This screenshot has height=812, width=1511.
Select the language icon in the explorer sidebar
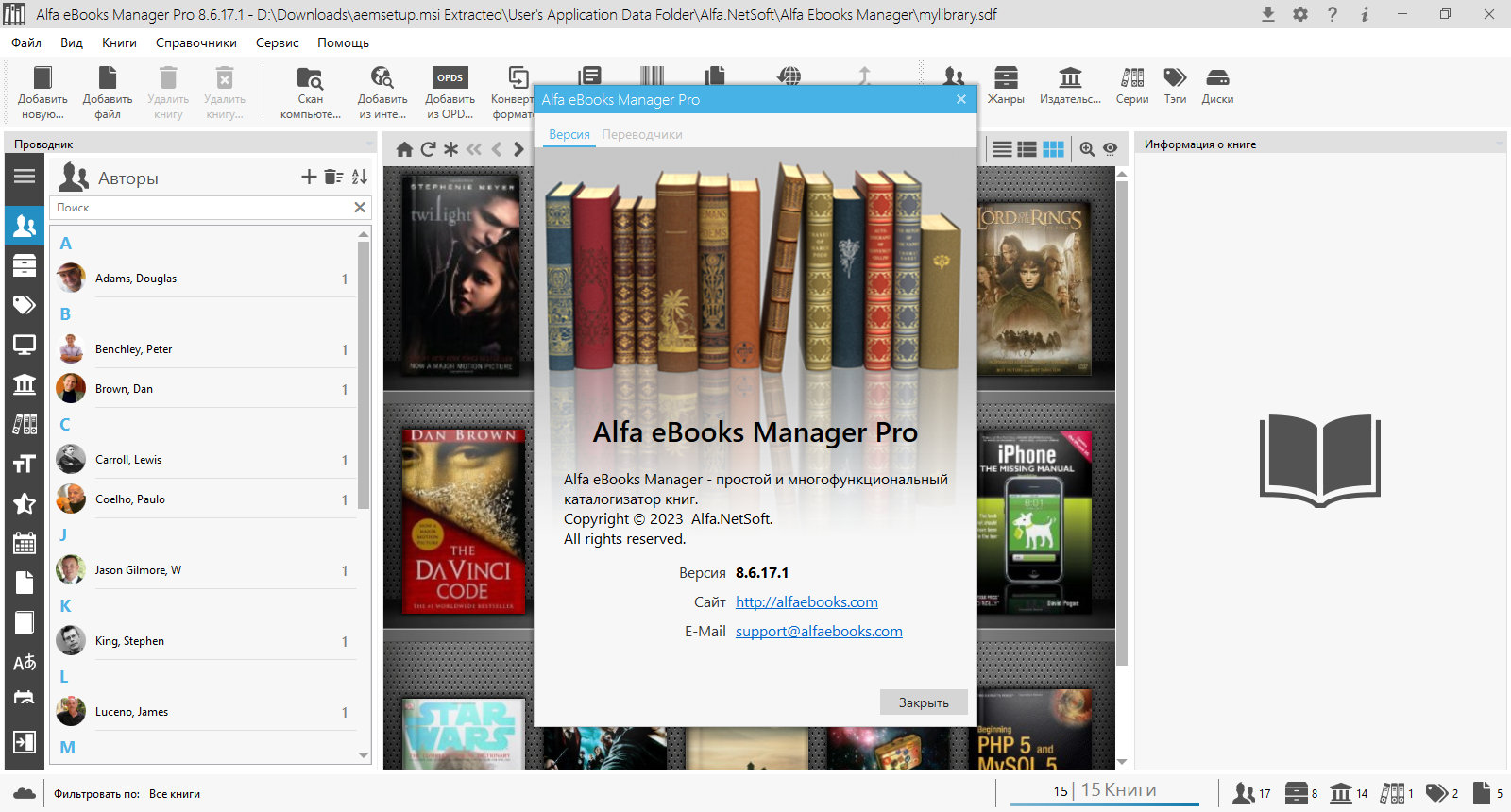click(25, 662)
